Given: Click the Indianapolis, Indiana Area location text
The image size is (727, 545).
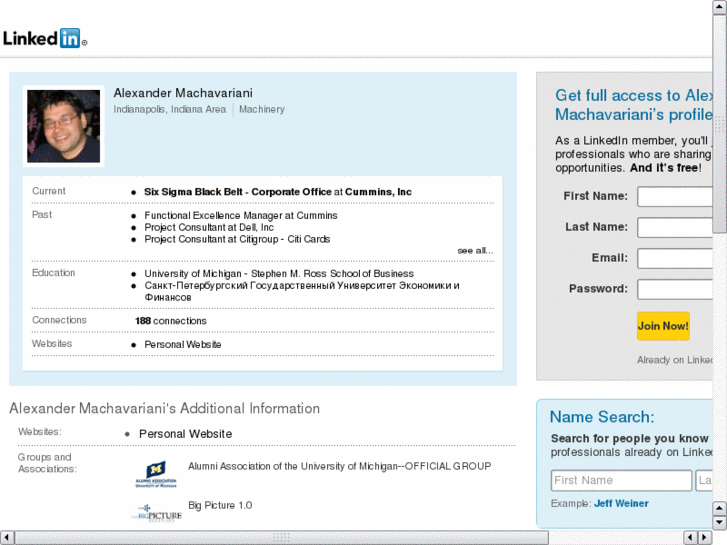Looking at the screenshot, I should click(x=170, y=109).
